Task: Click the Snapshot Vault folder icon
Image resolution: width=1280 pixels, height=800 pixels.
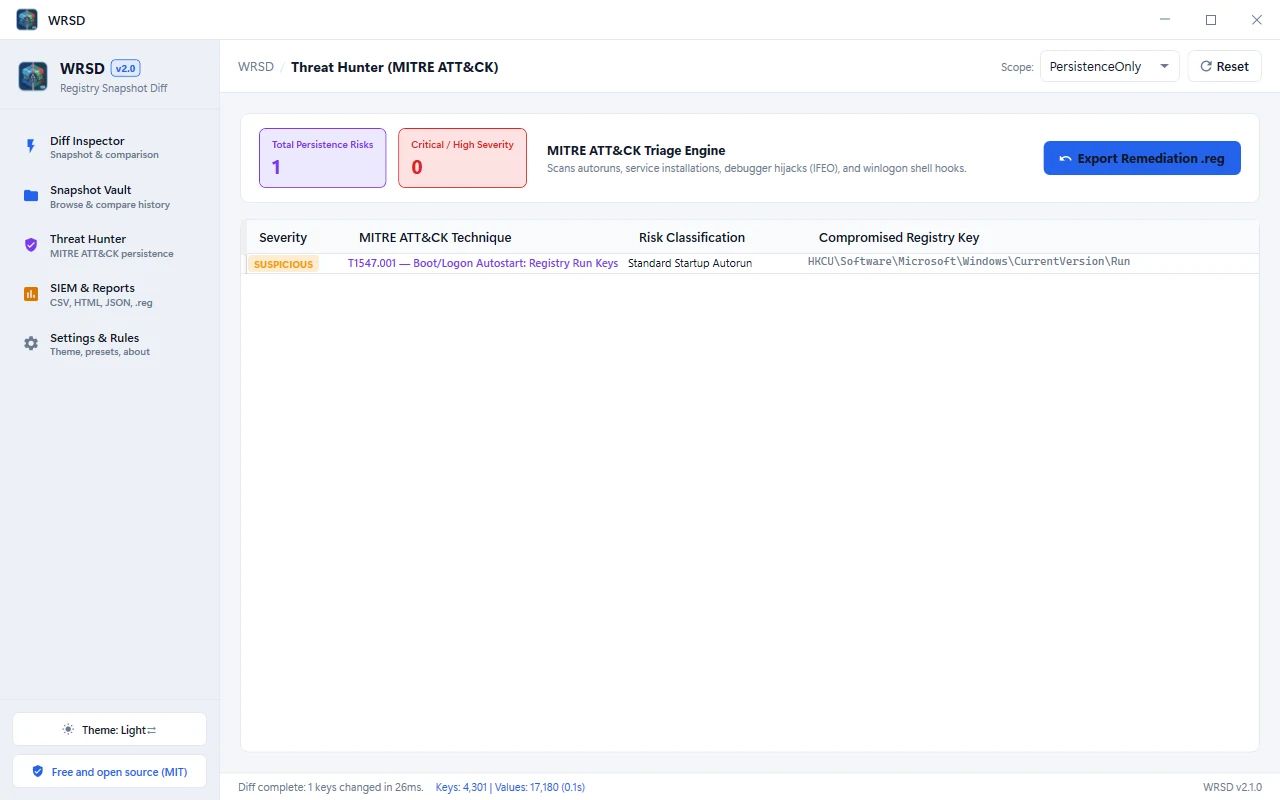Action: [31, 196]
